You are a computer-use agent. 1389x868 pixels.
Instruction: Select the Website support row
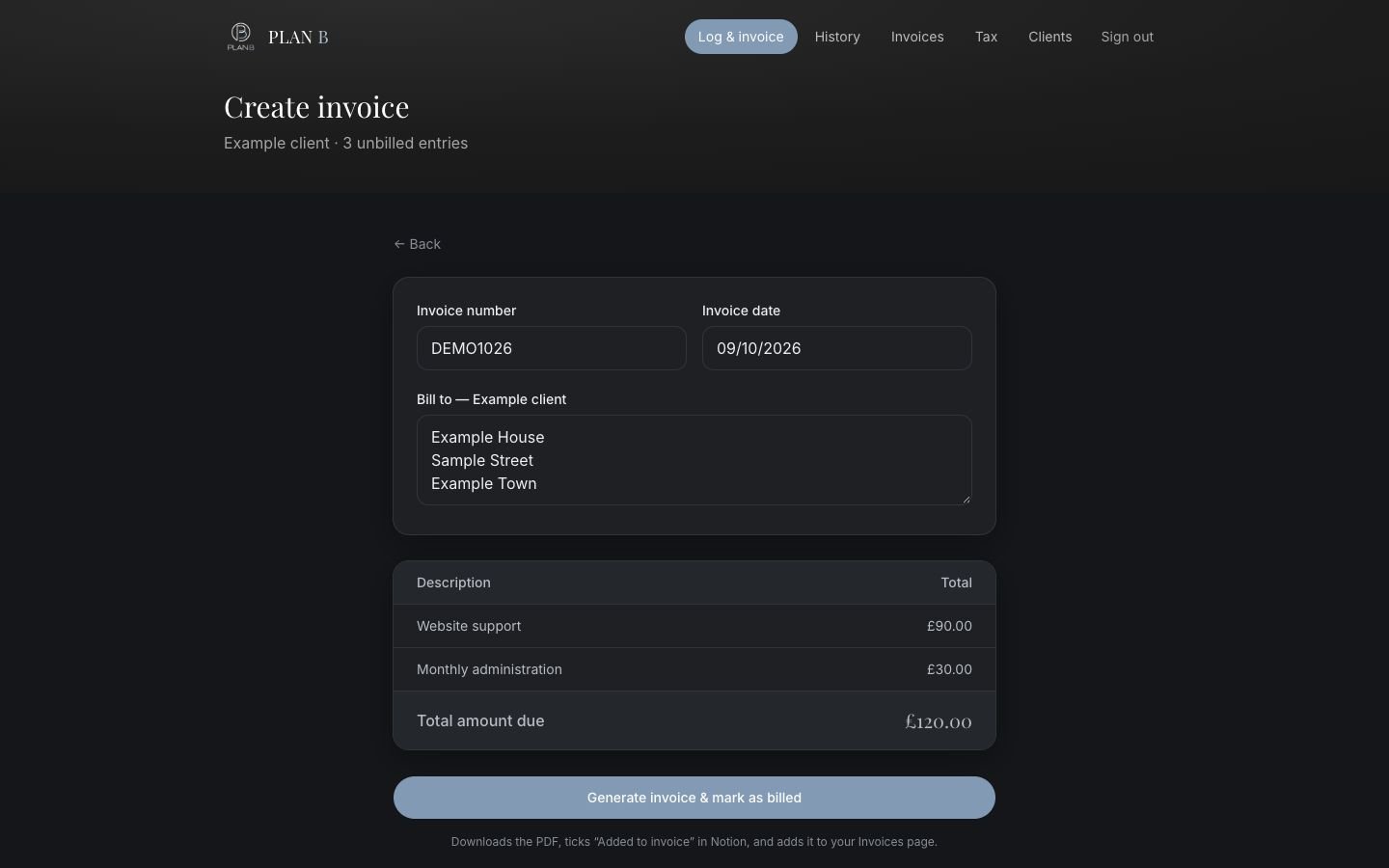[x=694, y=626]
